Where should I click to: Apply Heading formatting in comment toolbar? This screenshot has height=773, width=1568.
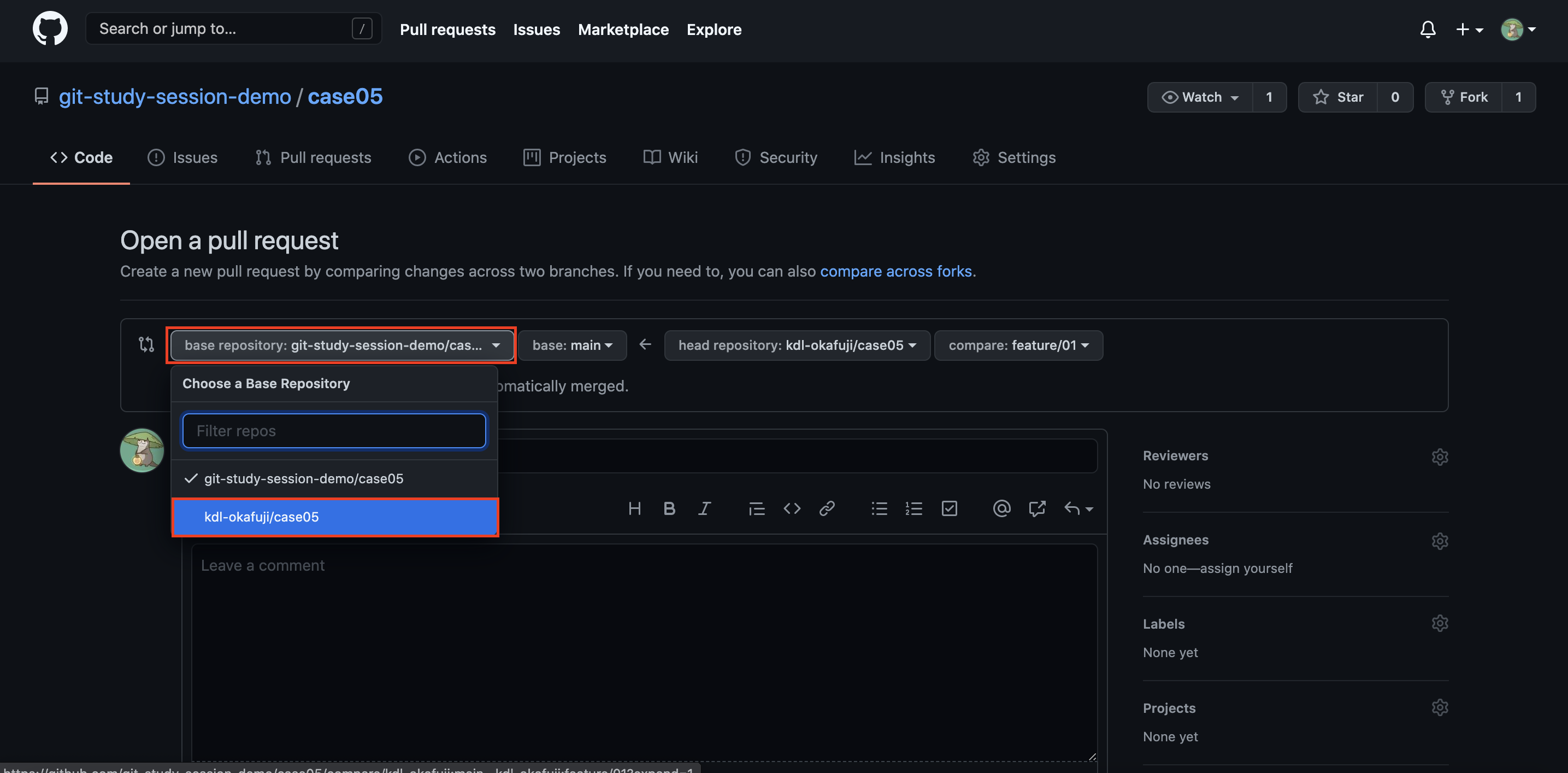[634, 508]
